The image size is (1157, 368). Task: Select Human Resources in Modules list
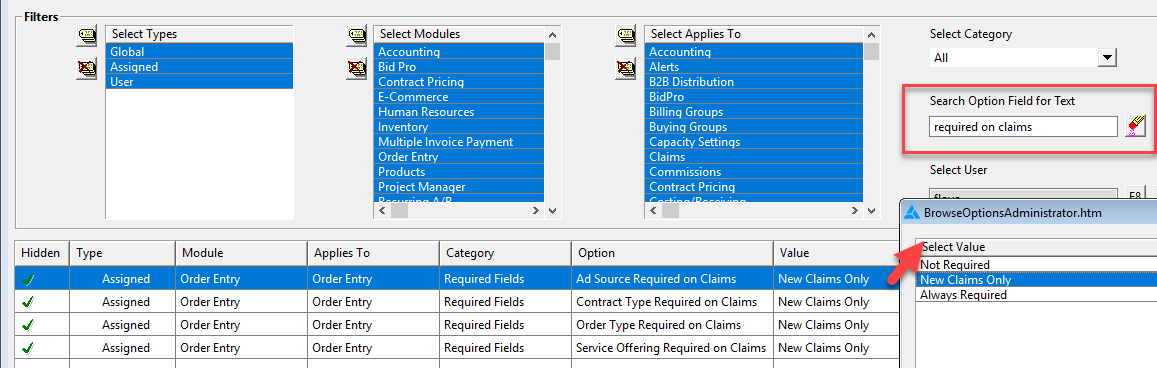[459, 111]
